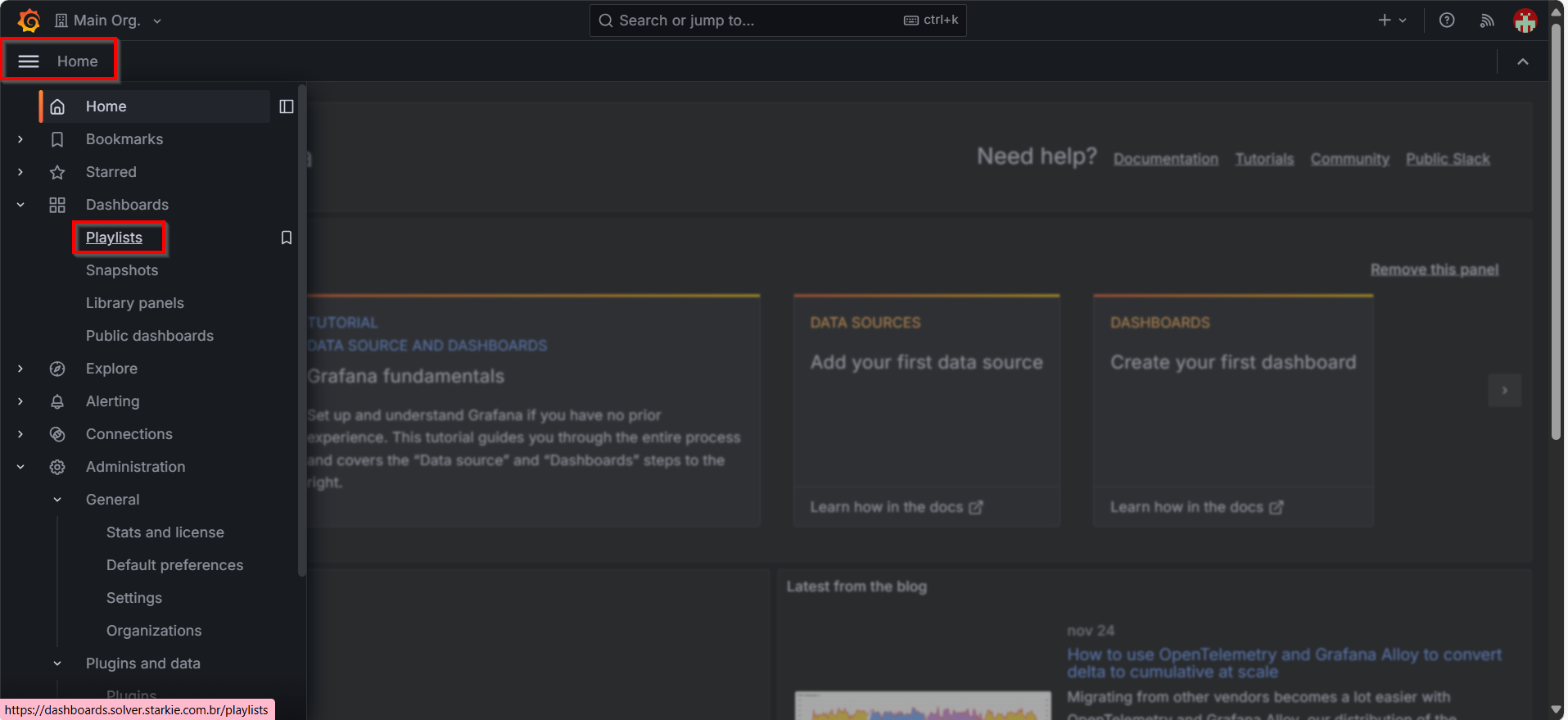
Task: Toggle the hamburger navigation menu
Action: tap(29, 61)
